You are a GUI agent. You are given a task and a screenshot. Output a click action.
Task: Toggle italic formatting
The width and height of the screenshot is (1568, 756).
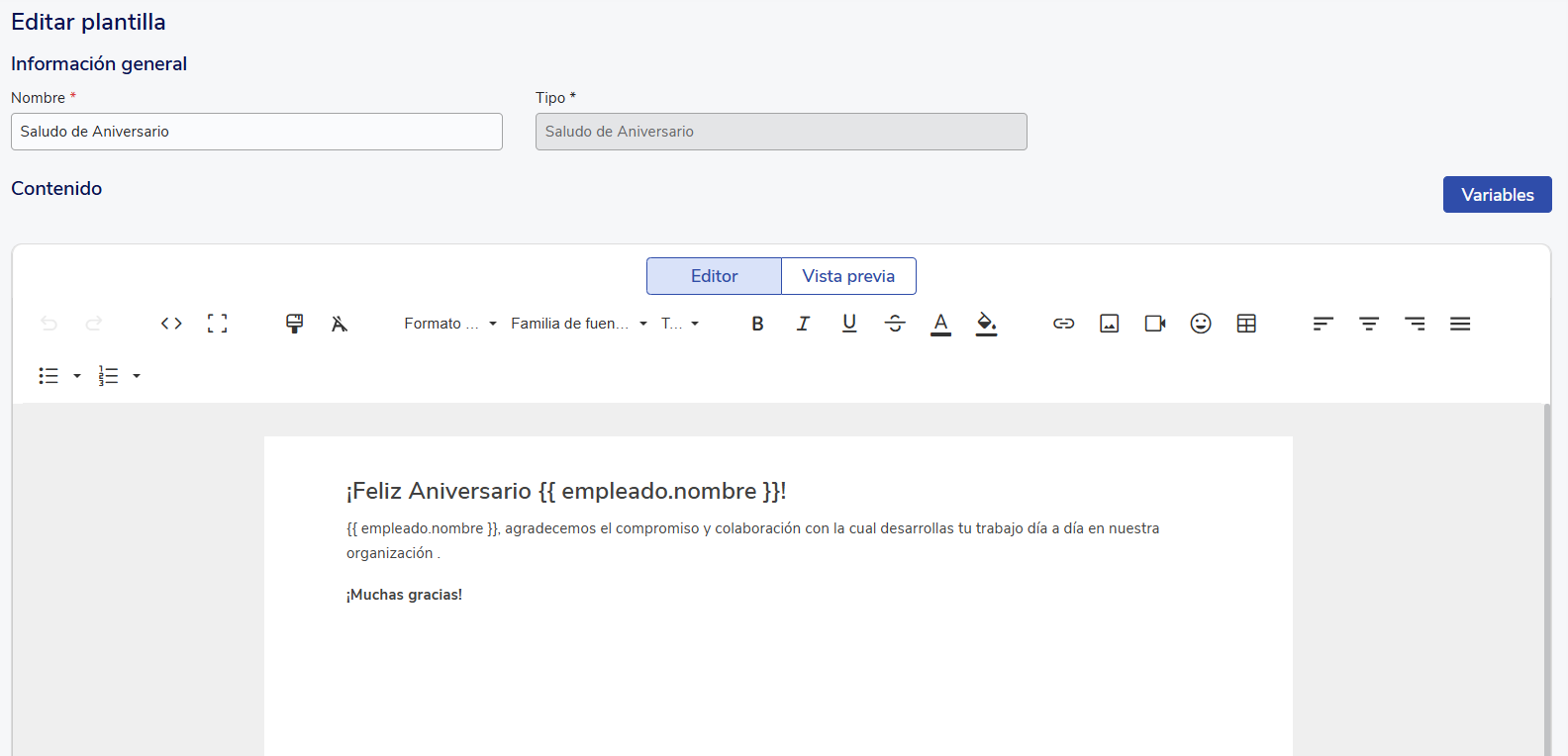point(803,324)
